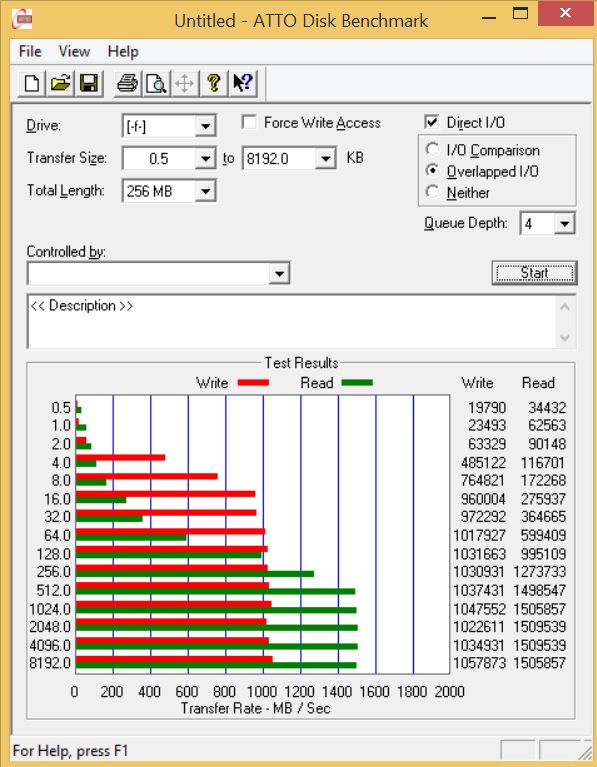
Task: Click the write value 19790
Action: point(487,407)
